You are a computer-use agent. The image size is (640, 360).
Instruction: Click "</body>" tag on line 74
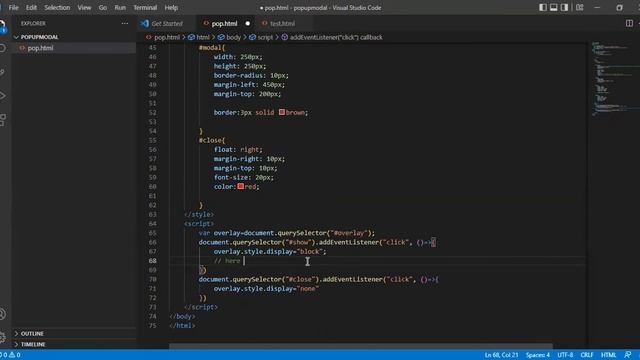tap(182, 316)
